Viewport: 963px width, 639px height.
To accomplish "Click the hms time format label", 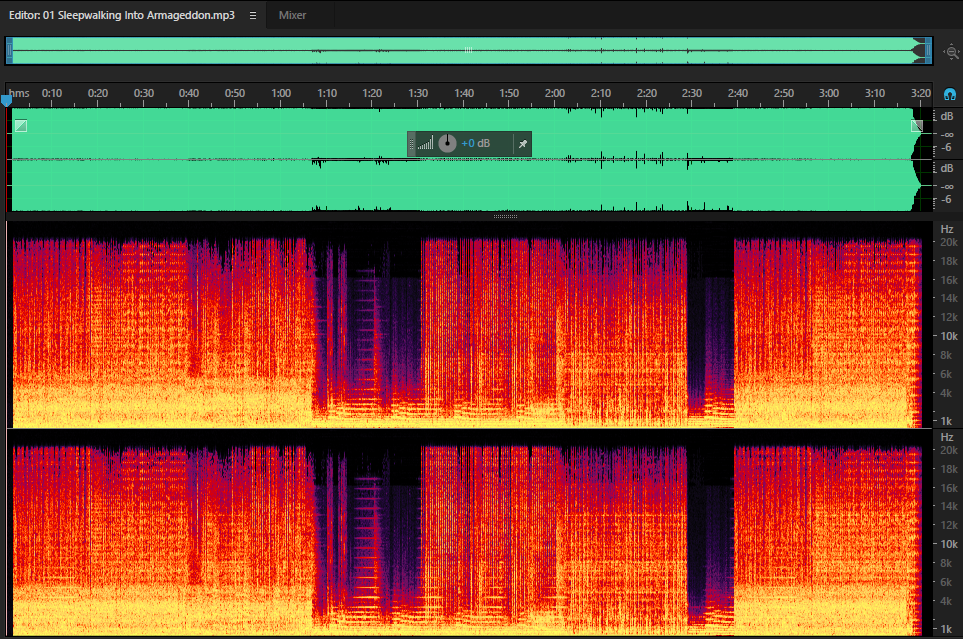I will [19, 93].
